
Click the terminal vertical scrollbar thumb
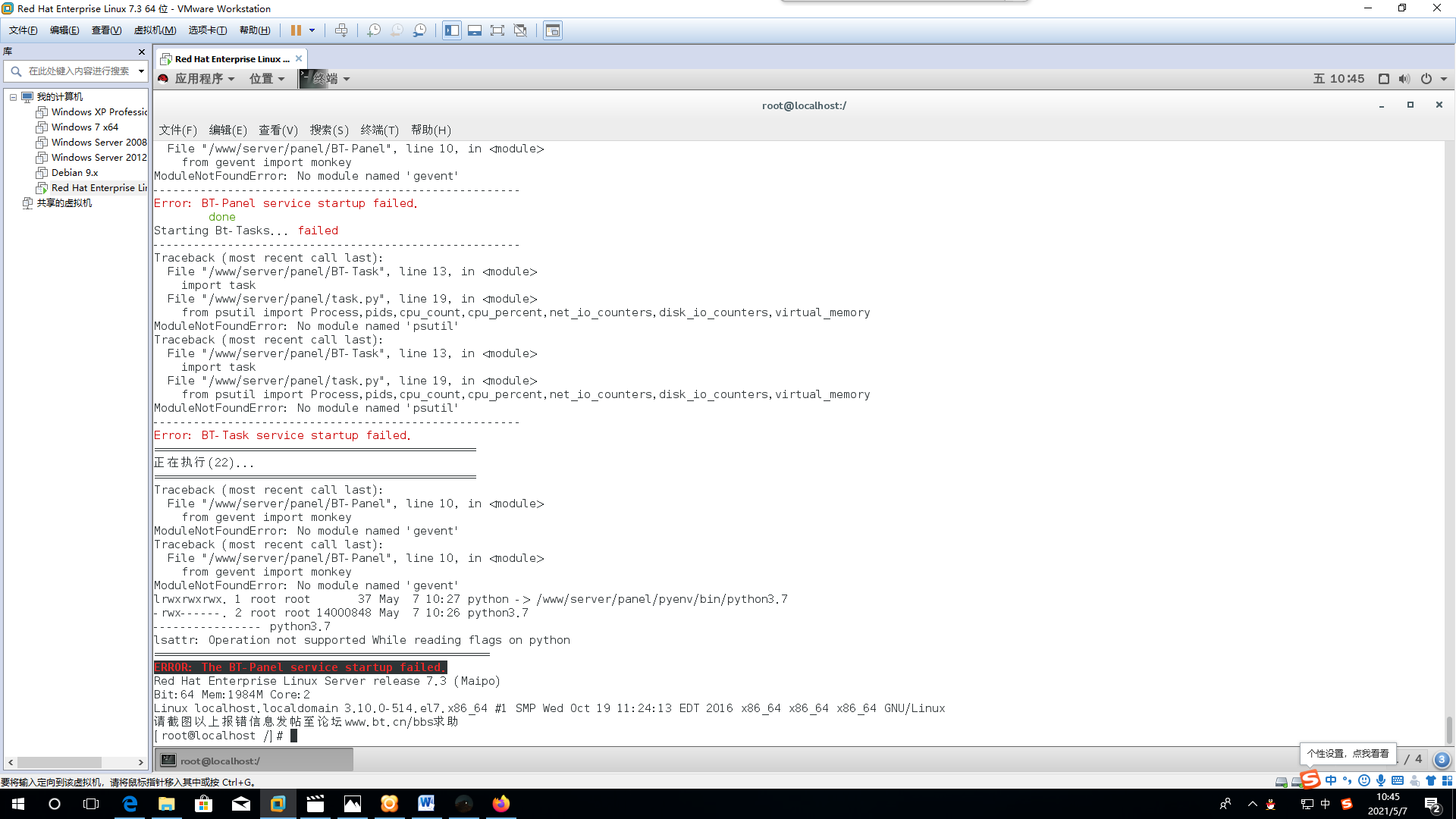pos(1449,730)
